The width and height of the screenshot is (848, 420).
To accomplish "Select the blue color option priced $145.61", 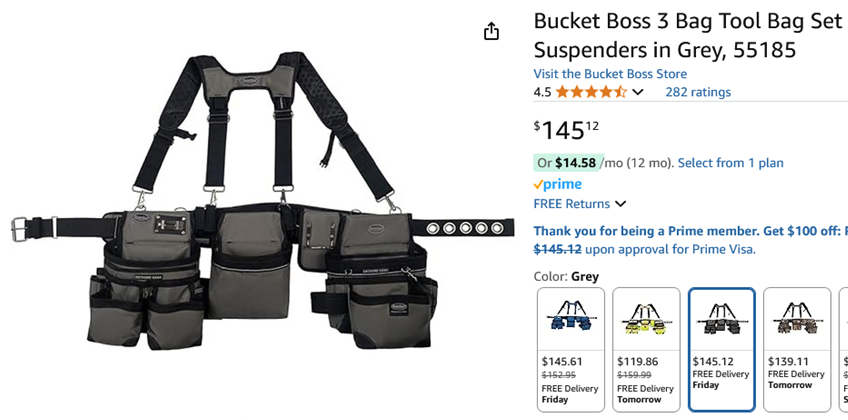I will 571,350.
